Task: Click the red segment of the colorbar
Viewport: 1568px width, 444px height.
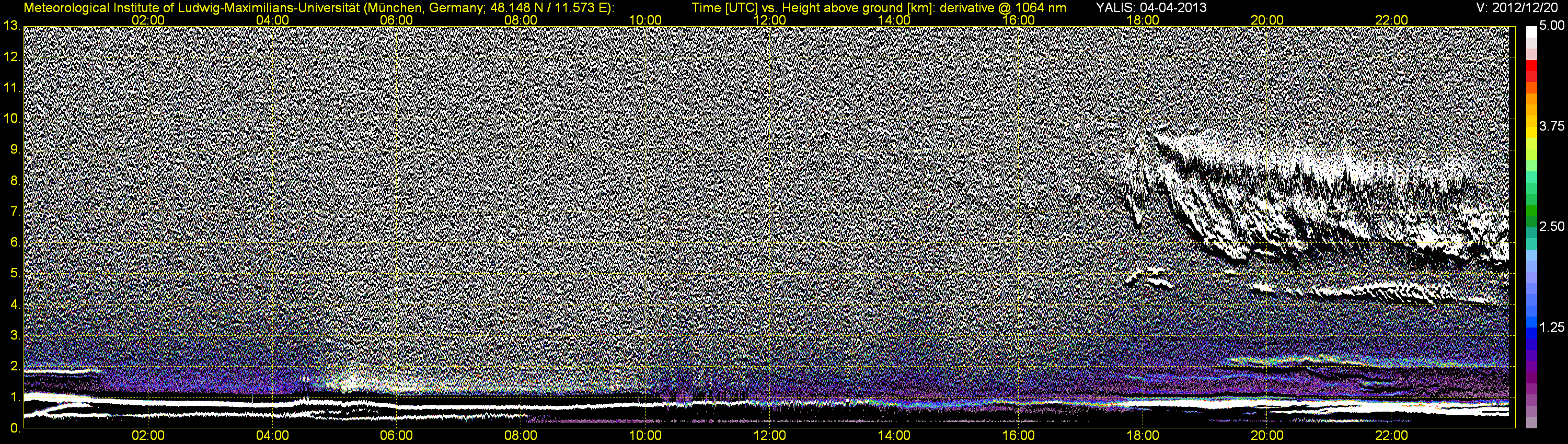Action: click(1531, 66)
